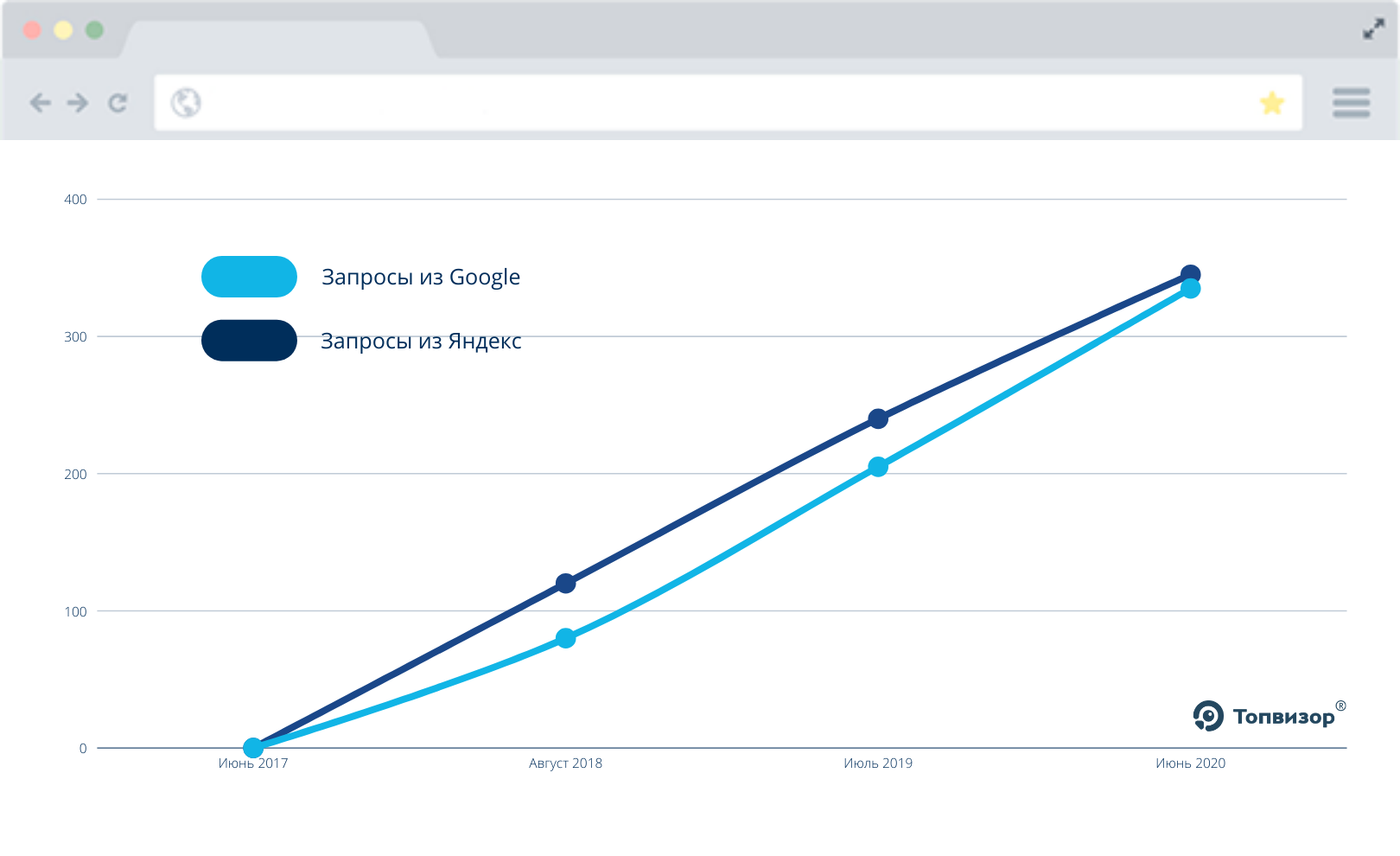Screen dimensions: 1400x856
Task: Select the Google data point at Июль 2019
Action: [878, 467]
